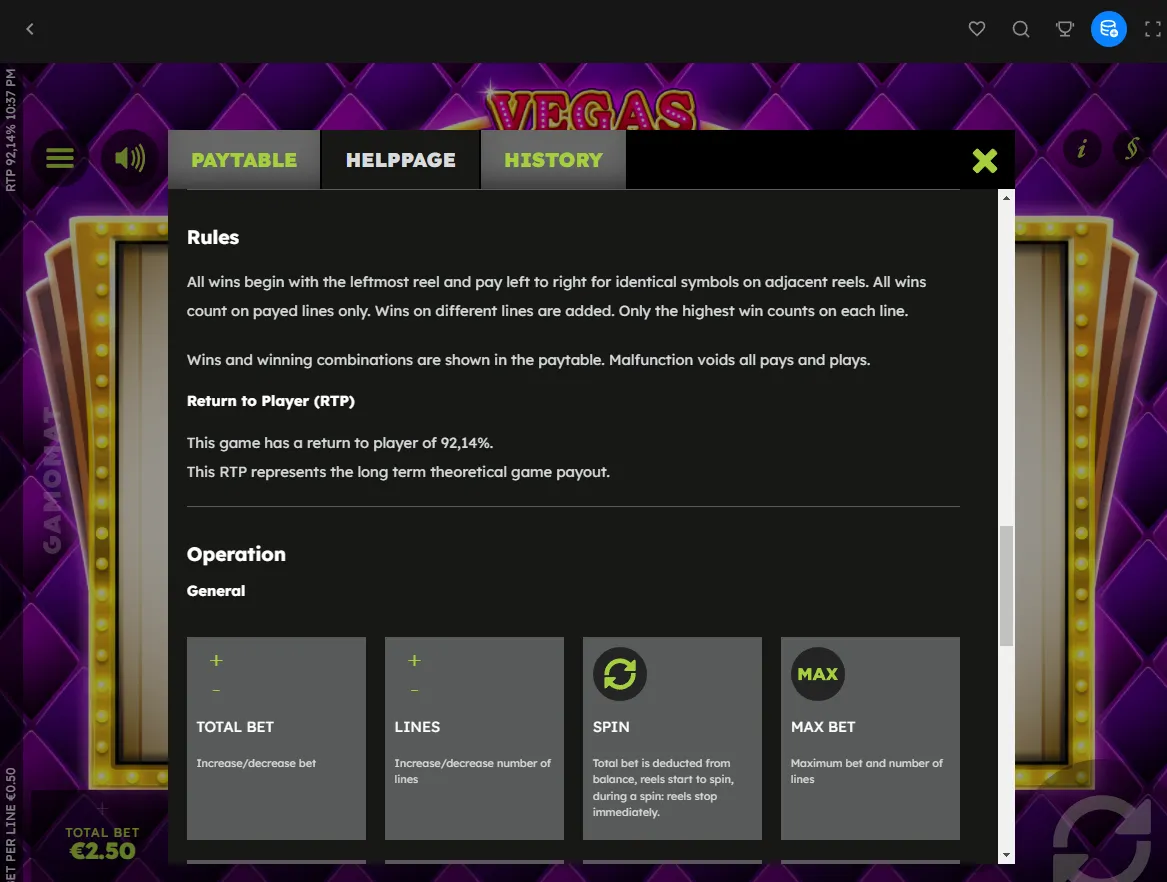
Task: Click the 'SPIN' card title
Action: (x=611, y=727)
